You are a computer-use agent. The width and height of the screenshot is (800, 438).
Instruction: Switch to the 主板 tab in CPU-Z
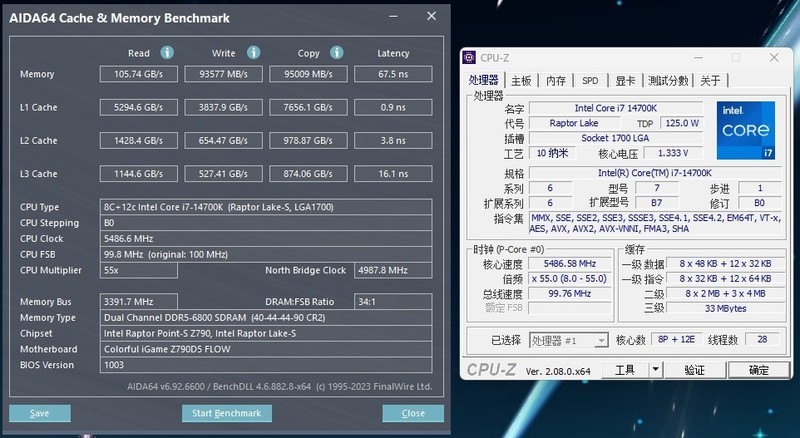click(x=521, y=81)
